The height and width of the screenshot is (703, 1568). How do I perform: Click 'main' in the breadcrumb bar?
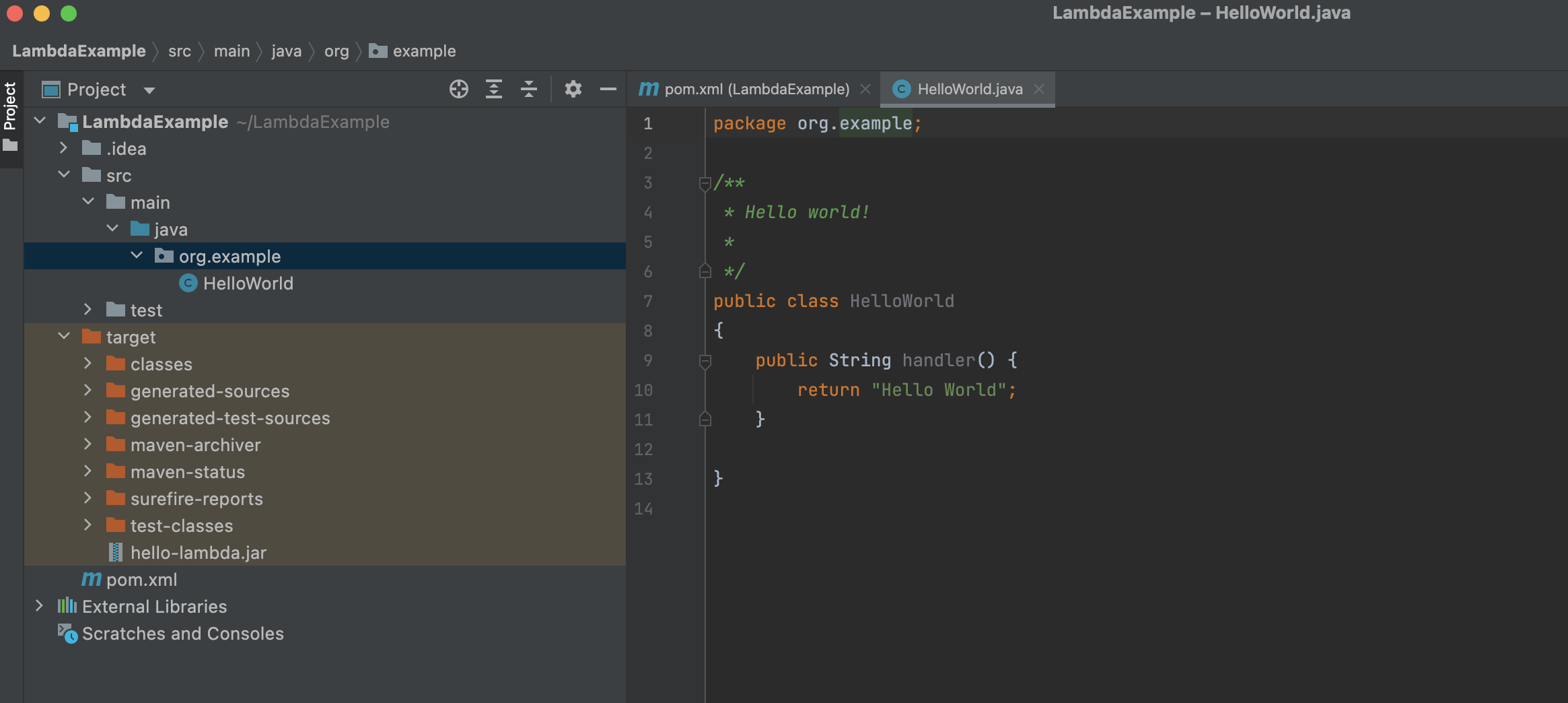232,51
